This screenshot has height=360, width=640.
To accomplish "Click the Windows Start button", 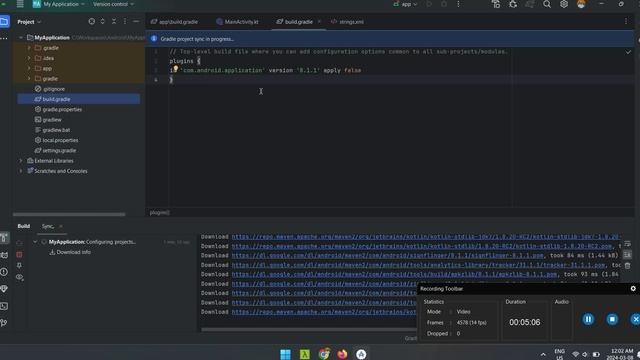I will (x=285, y=354).
